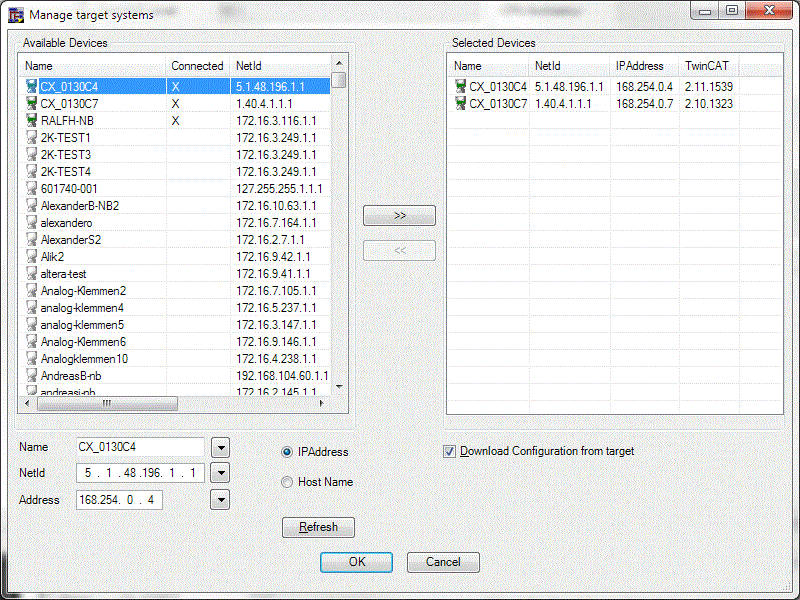Close the Manage target systems dialog
The height and width of the screenshot is (600, 800).
(769, 10)
